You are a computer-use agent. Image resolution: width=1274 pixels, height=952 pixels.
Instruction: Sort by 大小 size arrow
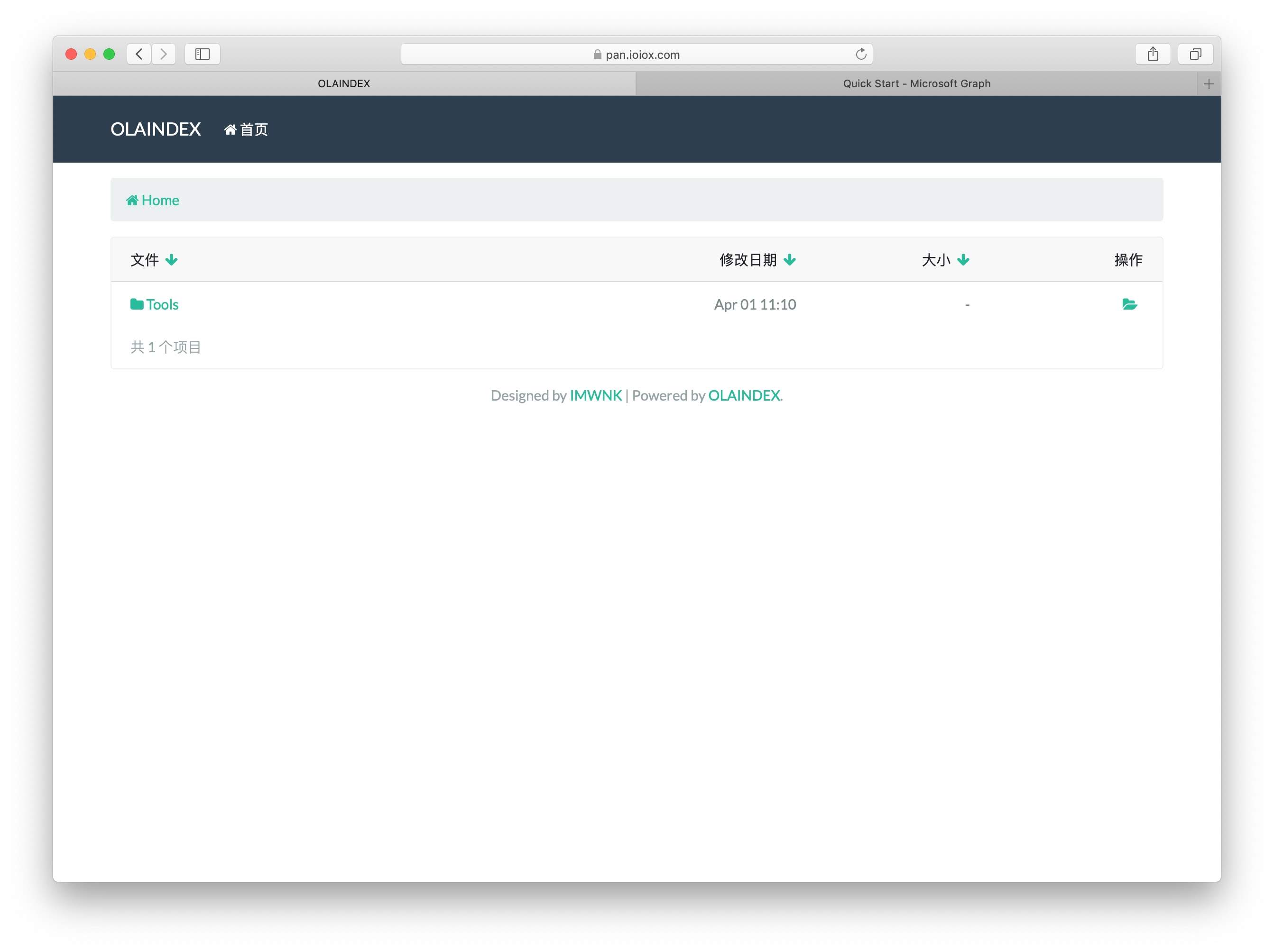pos(963,260)
